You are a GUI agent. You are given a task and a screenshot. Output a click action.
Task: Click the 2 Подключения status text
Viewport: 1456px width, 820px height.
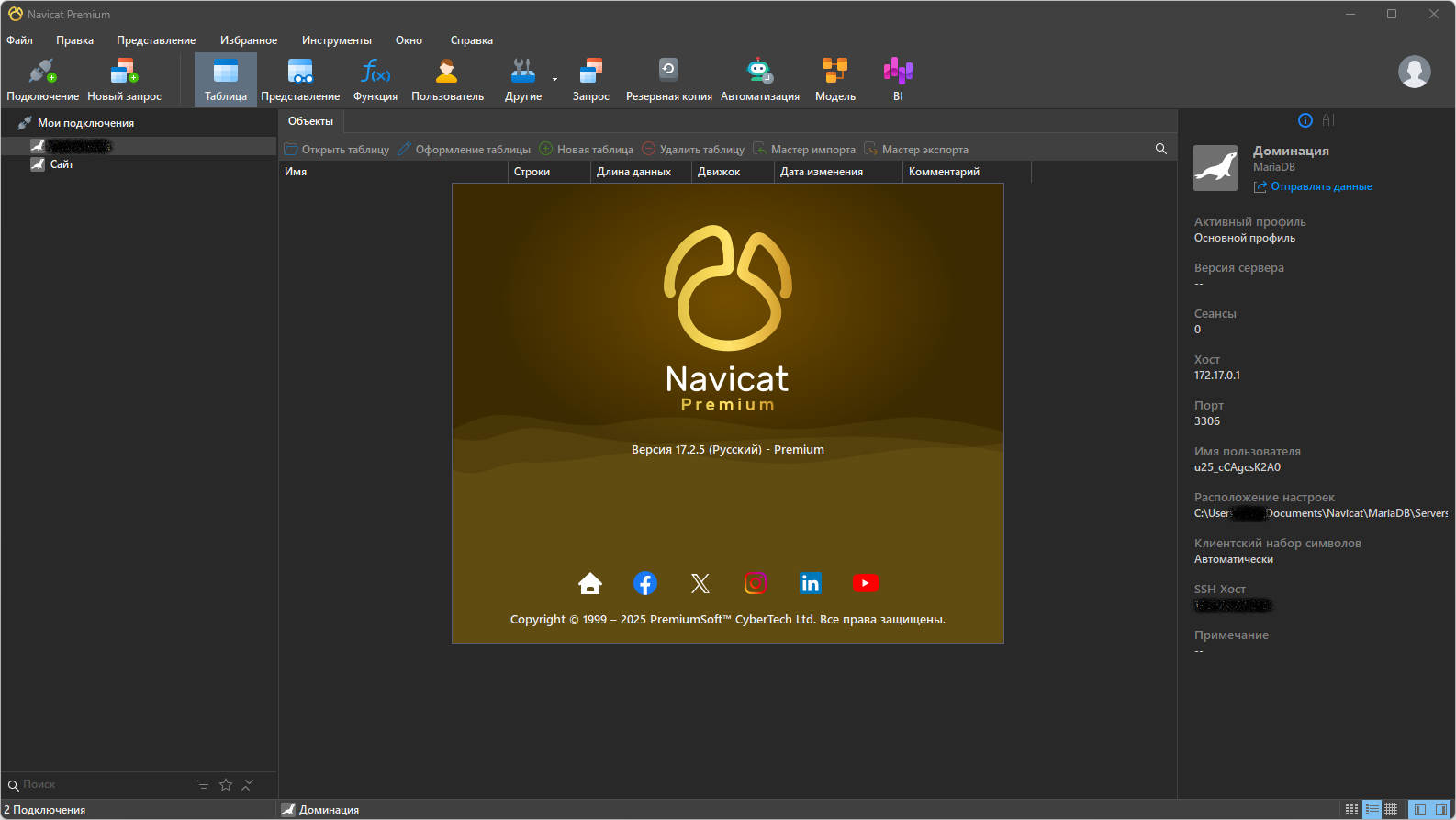[x=45, y=810]
